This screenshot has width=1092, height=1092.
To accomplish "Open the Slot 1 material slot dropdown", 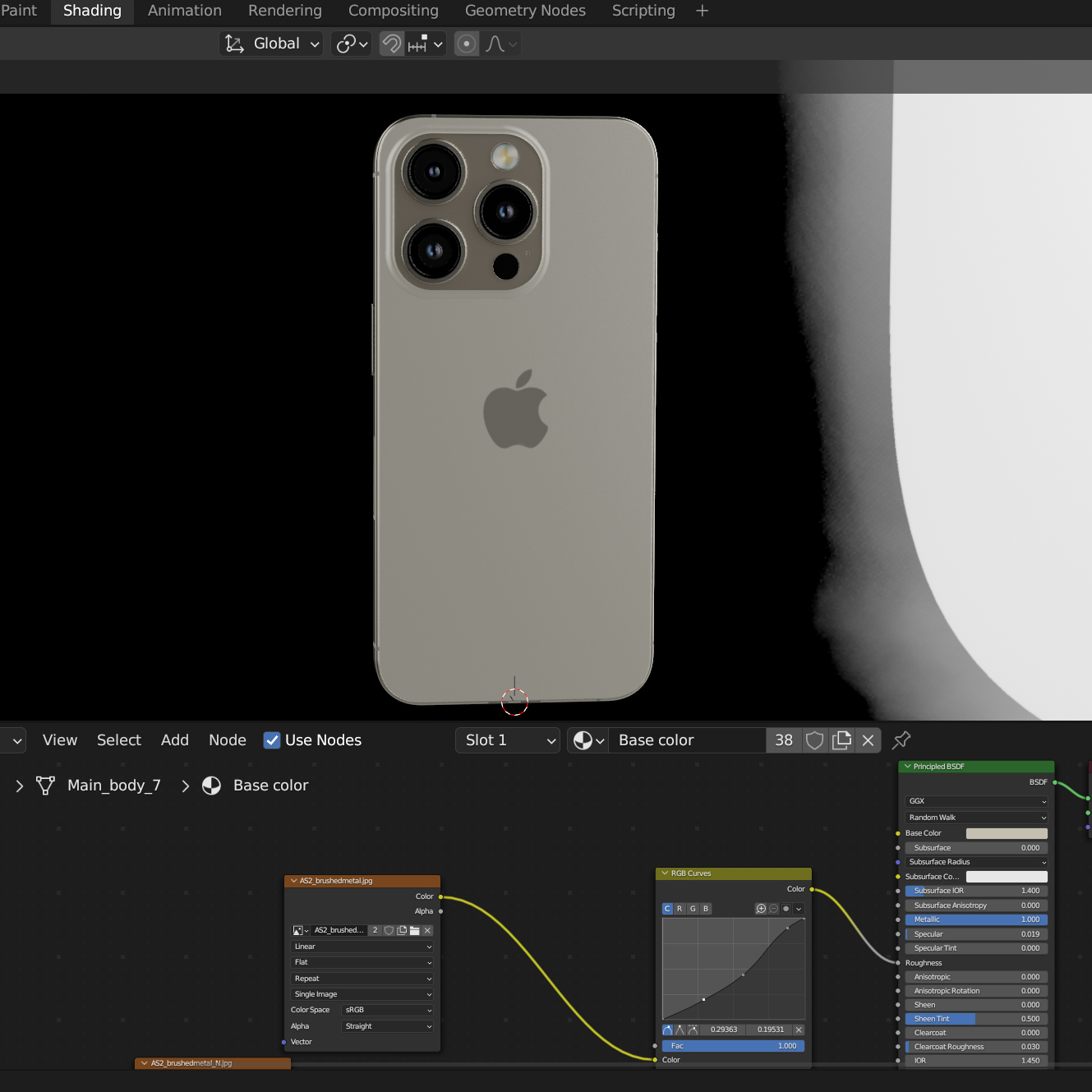I will 508,740.
